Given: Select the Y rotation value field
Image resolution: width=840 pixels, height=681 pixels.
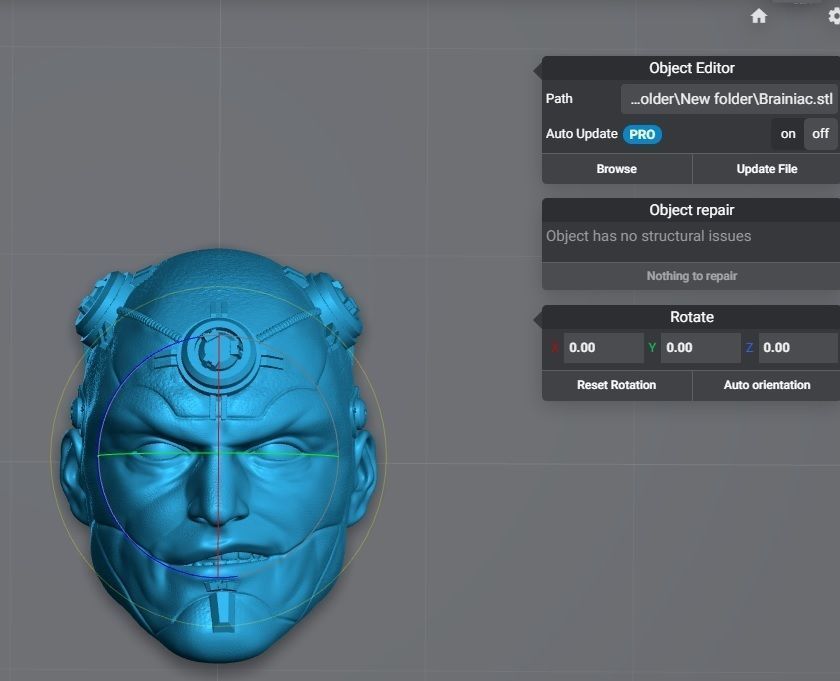Looking at the screenshot, I should point(700,348).
